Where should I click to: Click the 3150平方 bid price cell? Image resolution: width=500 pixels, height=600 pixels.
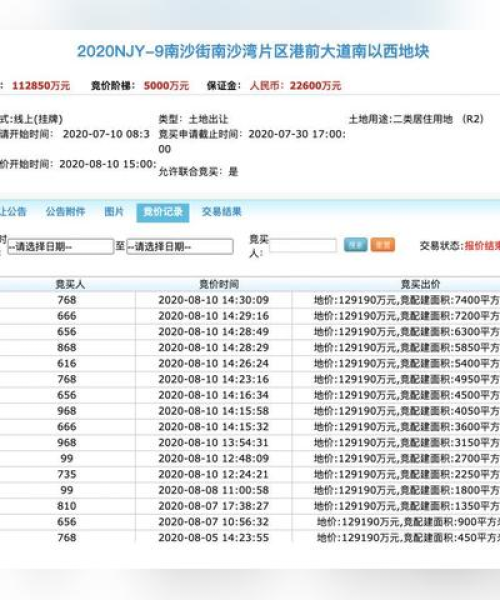coord(407,443)
